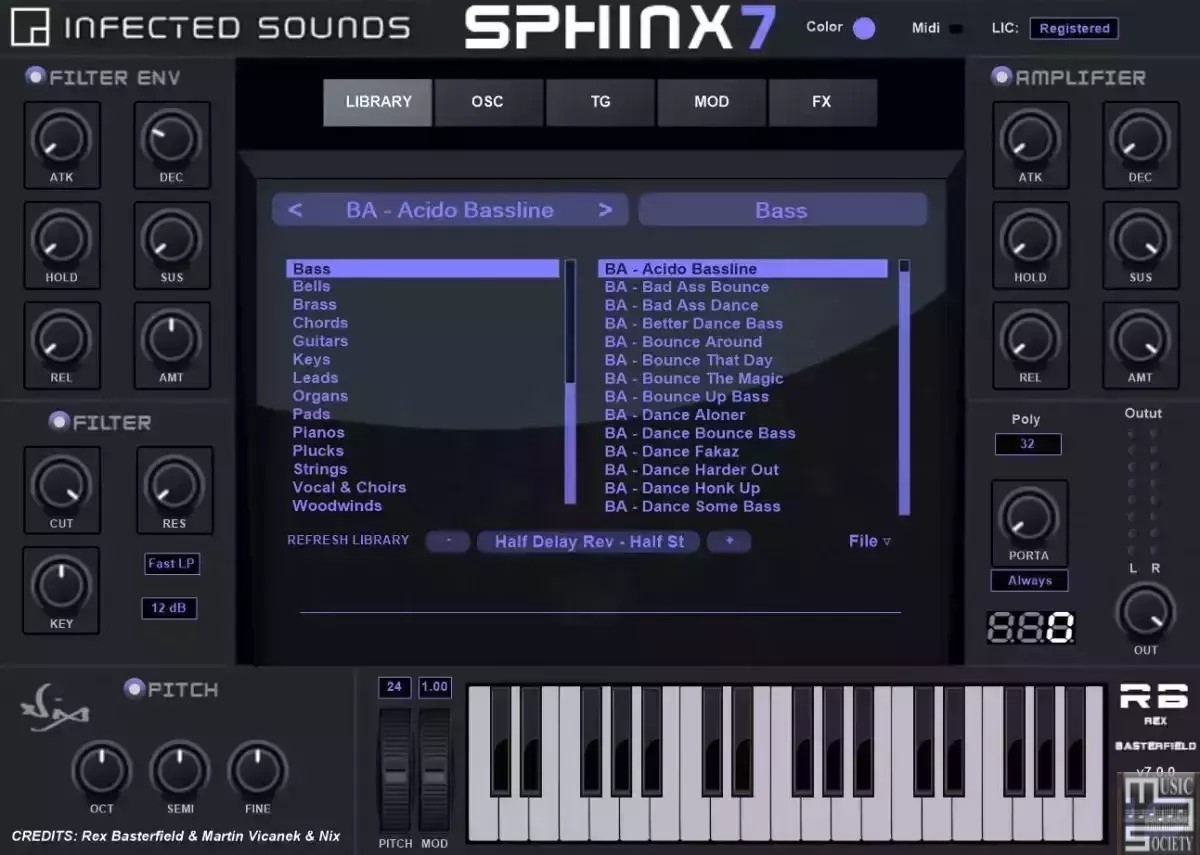1200x855 pixels.
Task: Select preset BA - Bounce That Day
Action: pos(689,360)
